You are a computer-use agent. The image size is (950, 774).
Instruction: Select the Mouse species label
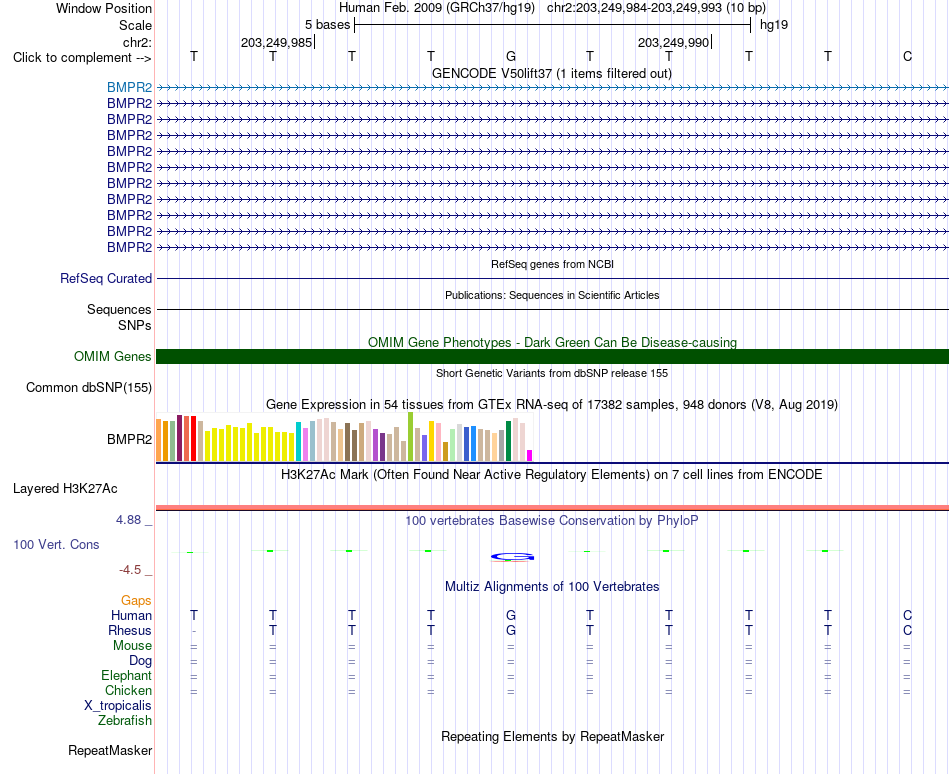[x=132, y=646]
